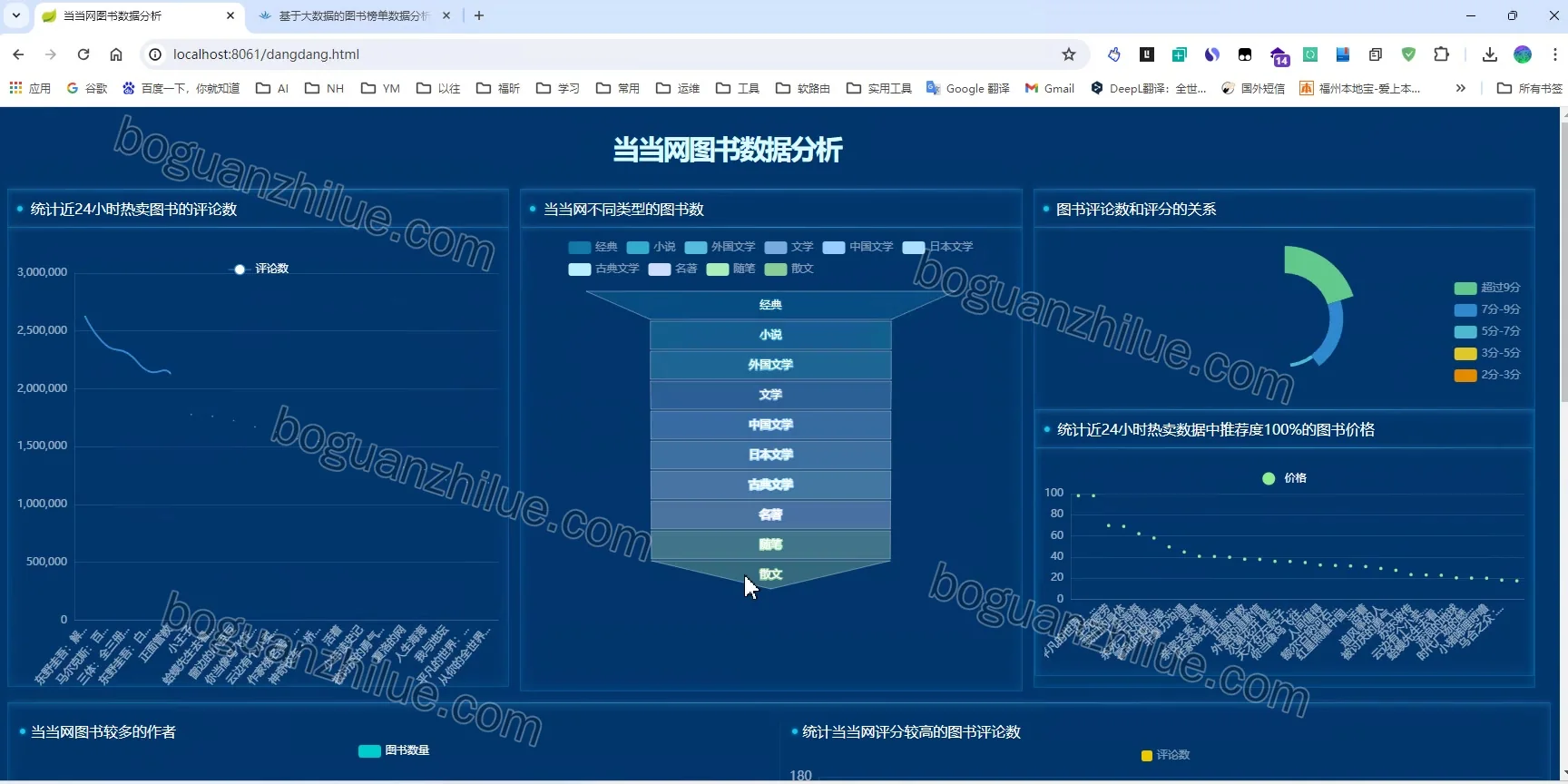Toggle the 中国文学 funnel legend item
1568x784 pixels.
tap(858, 247)
